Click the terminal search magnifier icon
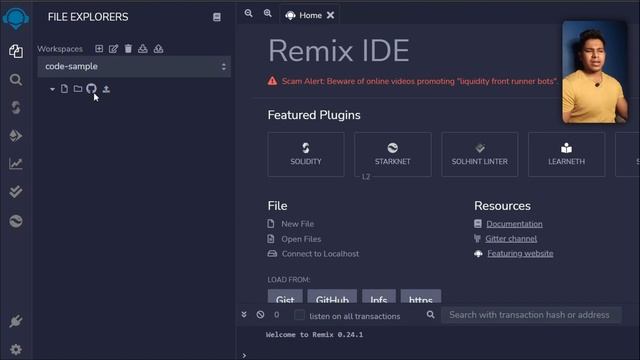Screen dimensions: 640x360 [x=430, y=315]
